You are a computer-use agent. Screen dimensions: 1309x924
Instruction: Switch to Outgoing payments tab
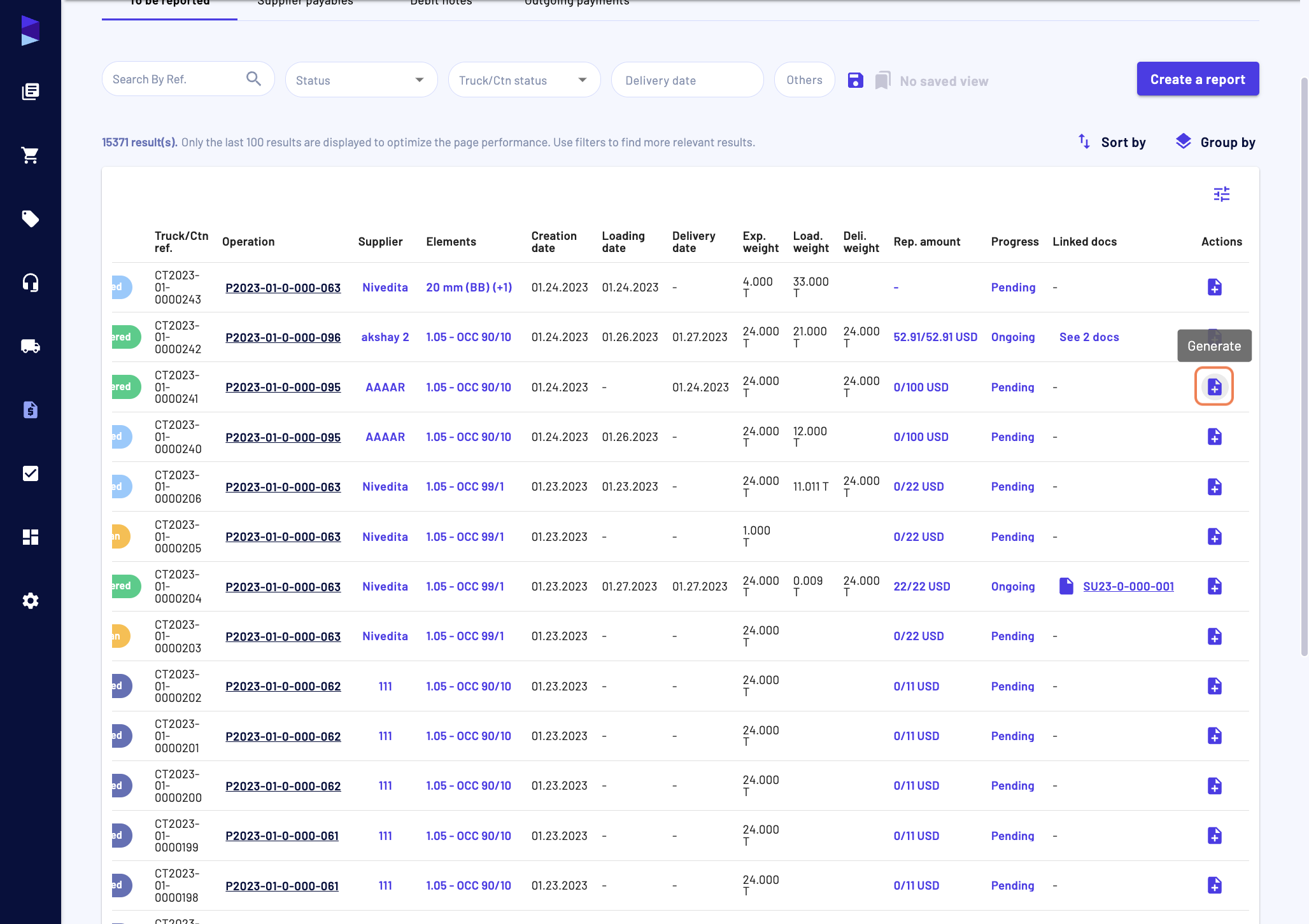577,3
